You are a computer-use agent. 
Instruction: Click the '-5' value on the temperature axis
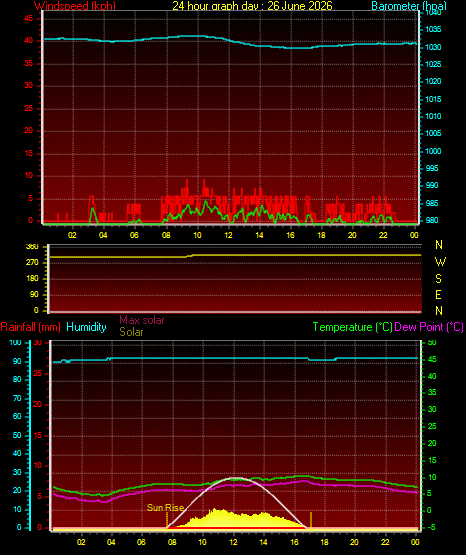[x=431, y=527]
